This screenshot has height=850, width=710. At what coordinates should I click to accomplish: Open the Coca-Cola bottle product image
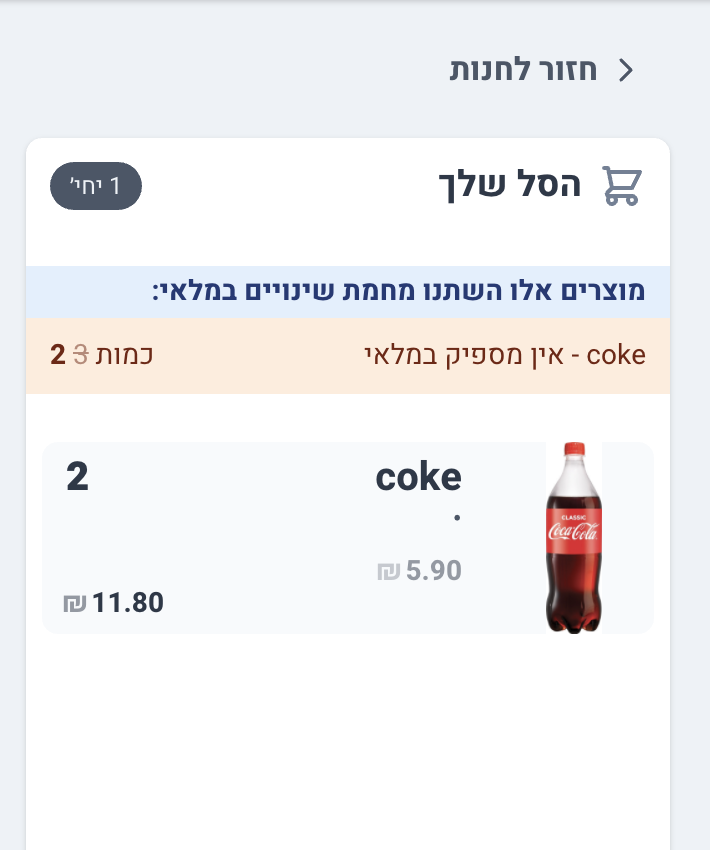574,537
